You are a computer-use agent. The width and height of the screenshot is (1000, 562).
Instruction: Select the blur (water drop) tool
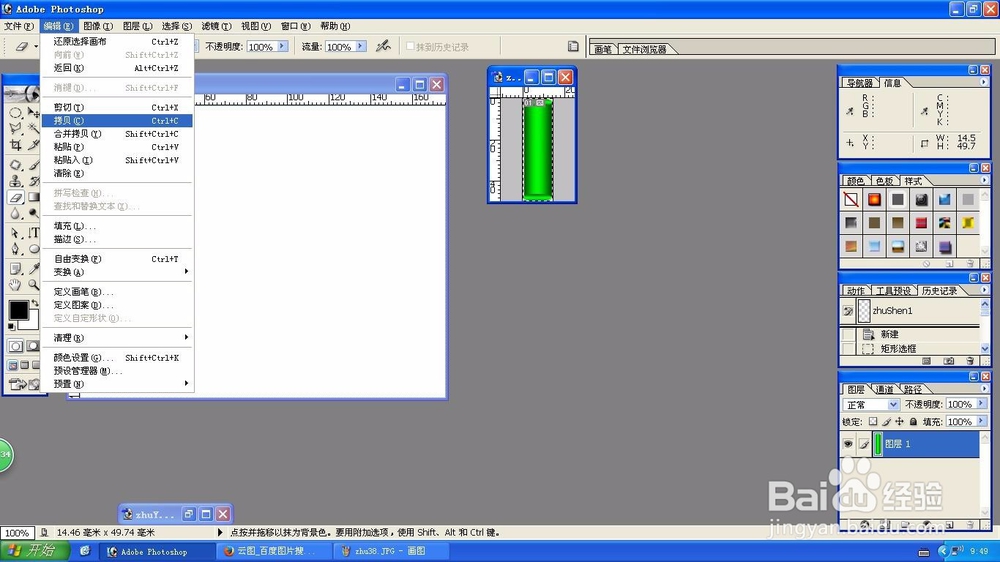(15, 214)
